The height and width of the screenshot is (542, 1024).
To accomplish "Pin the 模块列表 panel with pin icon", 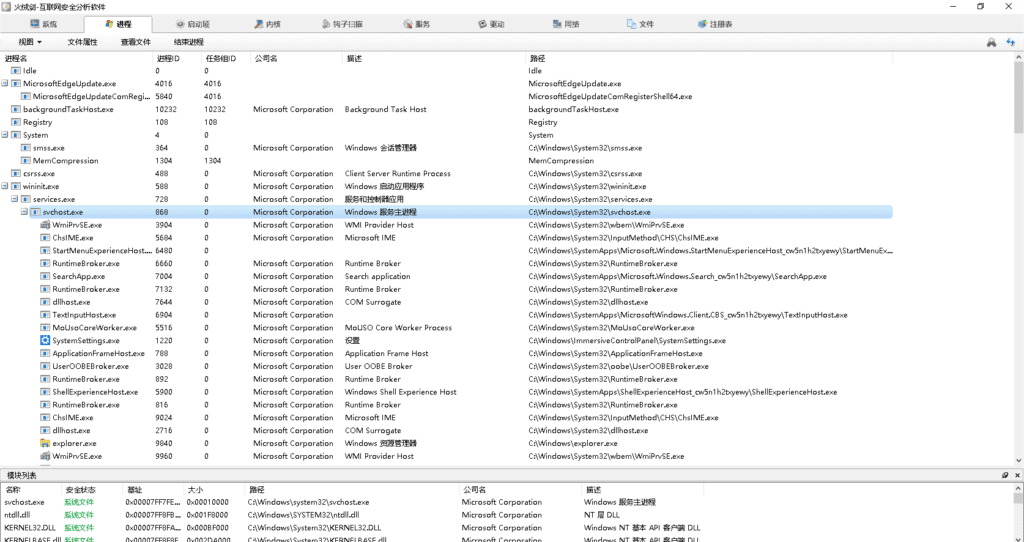I will coord(1005,475).
